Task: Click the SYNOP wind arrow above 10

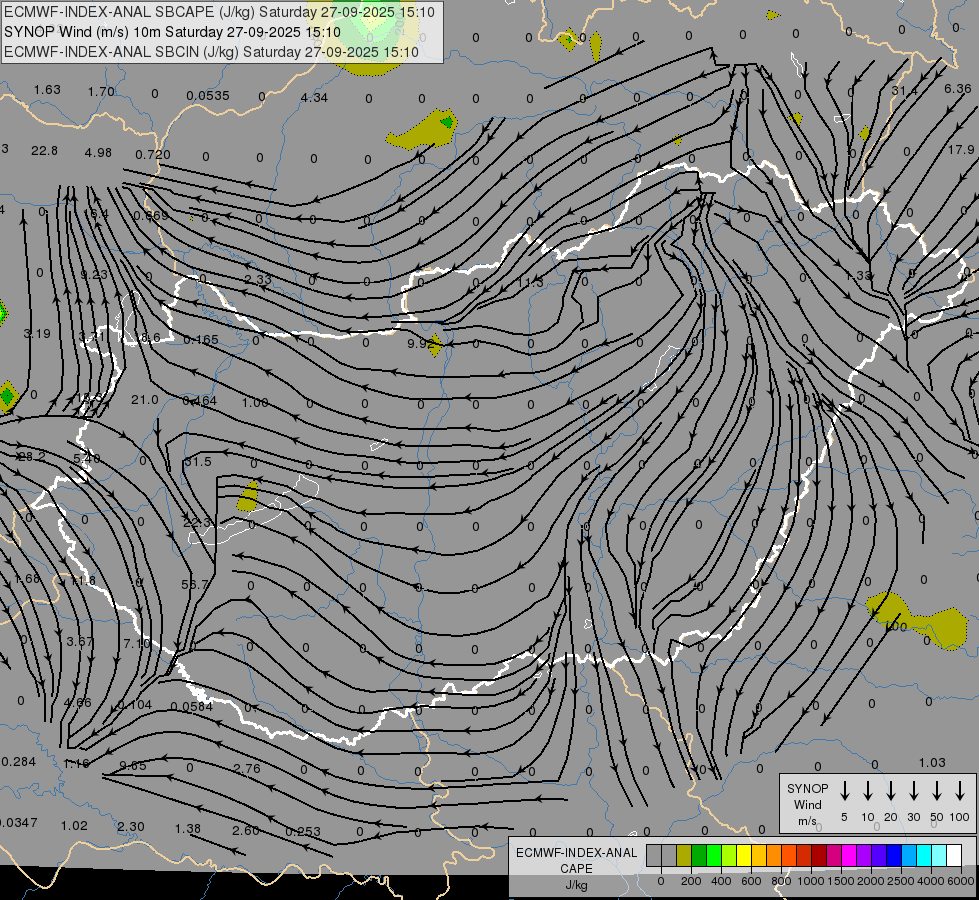Action: 867,791
